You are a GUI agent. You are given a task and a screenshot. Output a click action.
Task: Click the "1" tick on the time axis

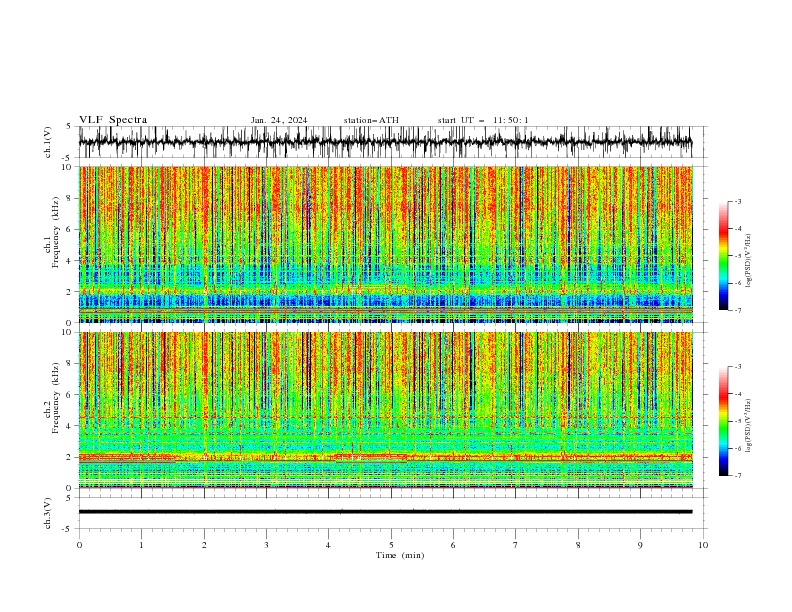(x=141, y=545)
